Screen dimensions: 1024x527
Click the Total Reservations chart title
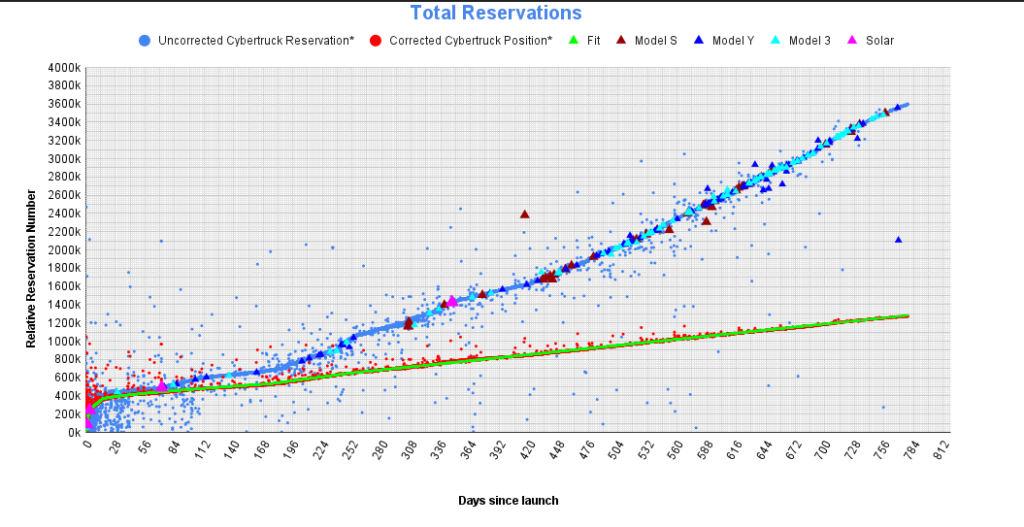tap(496, 12)
